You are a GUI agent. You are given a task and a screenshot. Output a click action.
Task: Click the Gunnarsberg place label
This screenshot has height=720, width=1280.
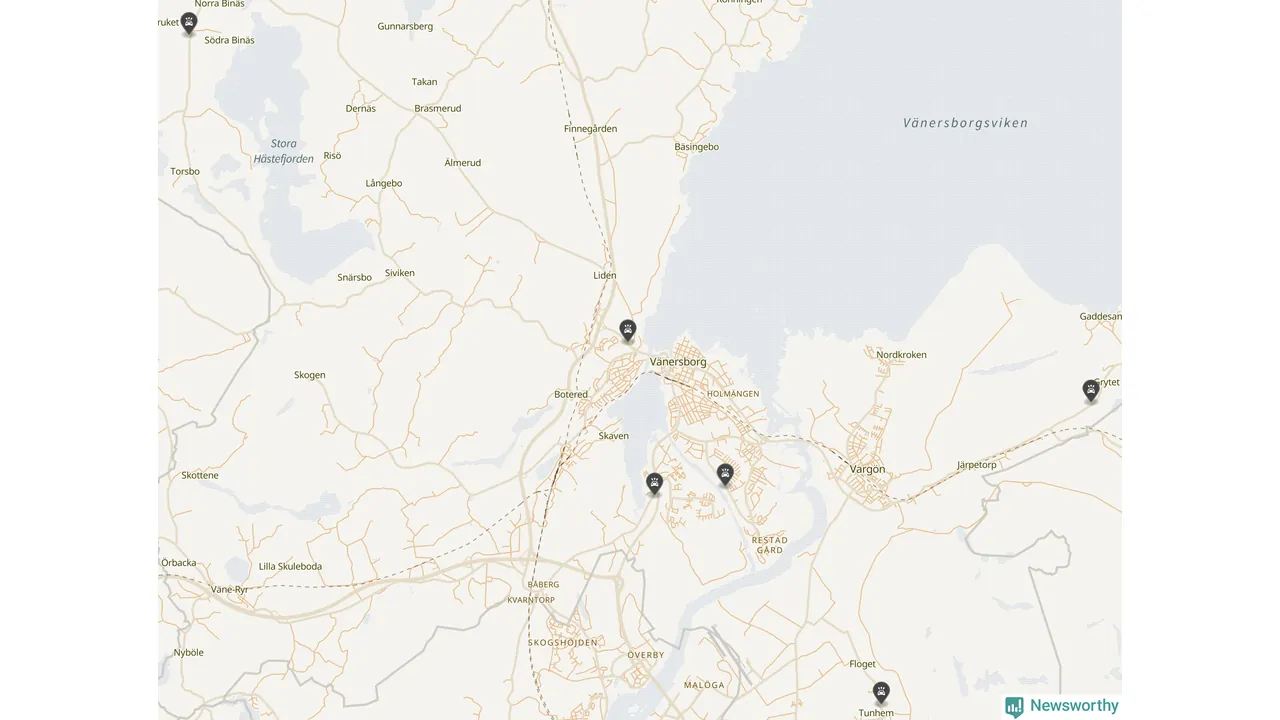click(x=405, y=26)
